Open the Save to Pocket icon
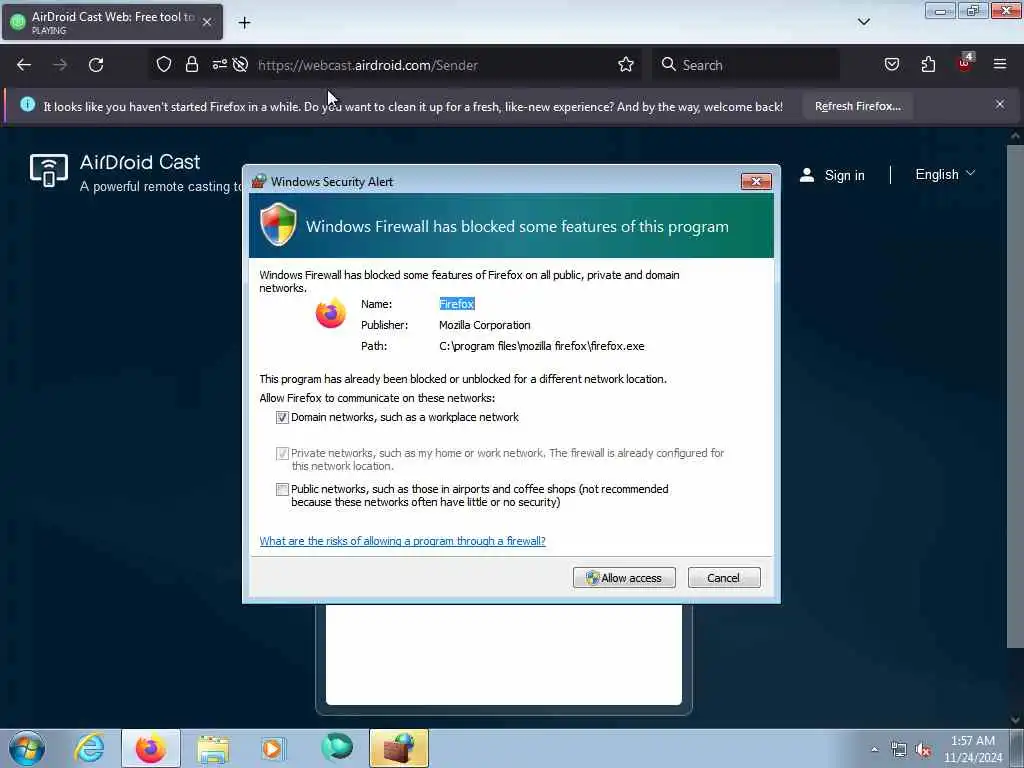The image size is (1024, 768). (x=891, y=64)
